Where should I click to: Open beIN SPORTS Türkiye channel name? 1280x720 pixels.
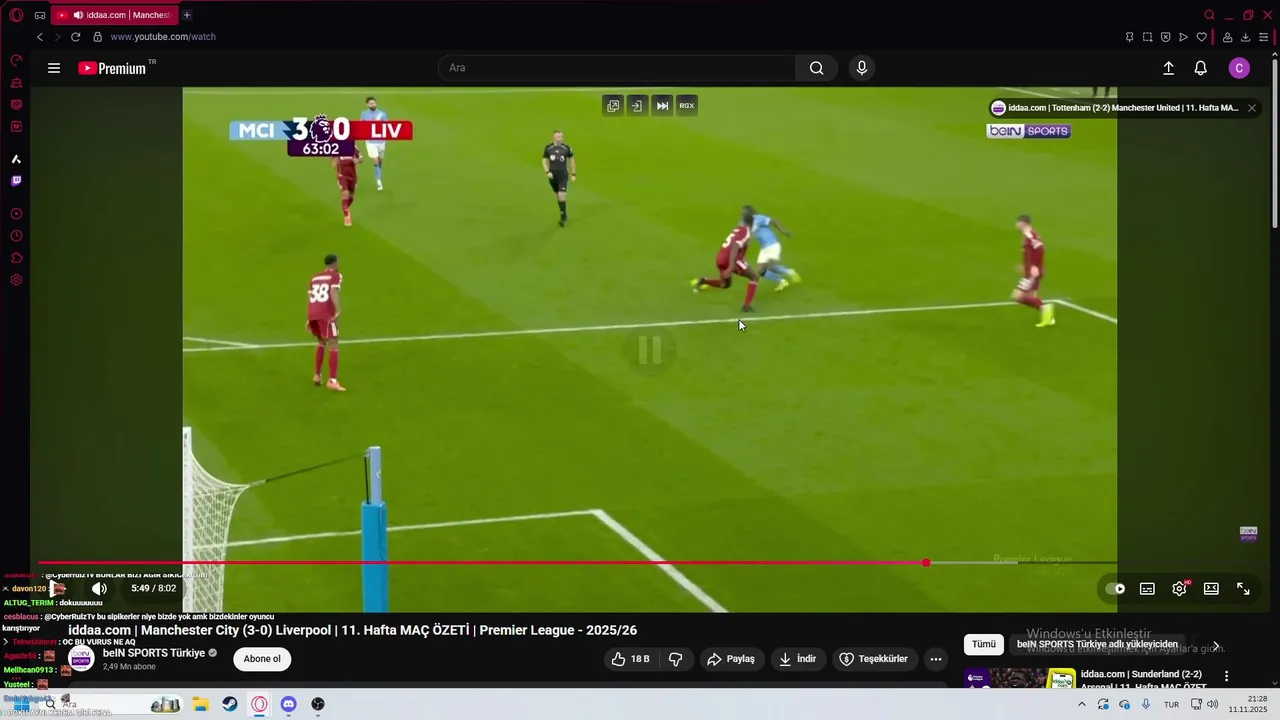[x=154, y=653]
